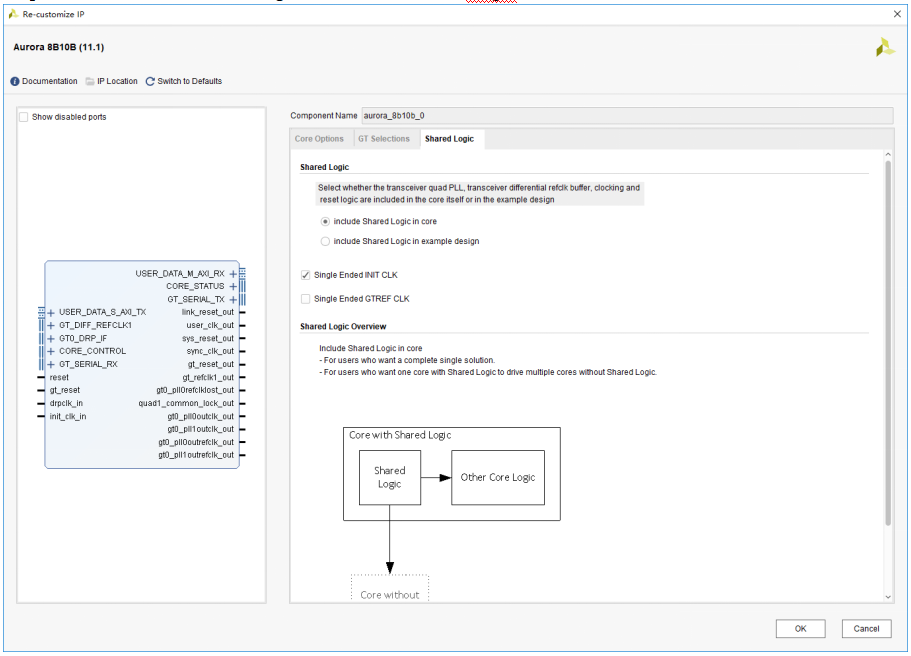Uncheck Single Ended INIT CLK
Viewport: 911px width, 656px height.
306,275
